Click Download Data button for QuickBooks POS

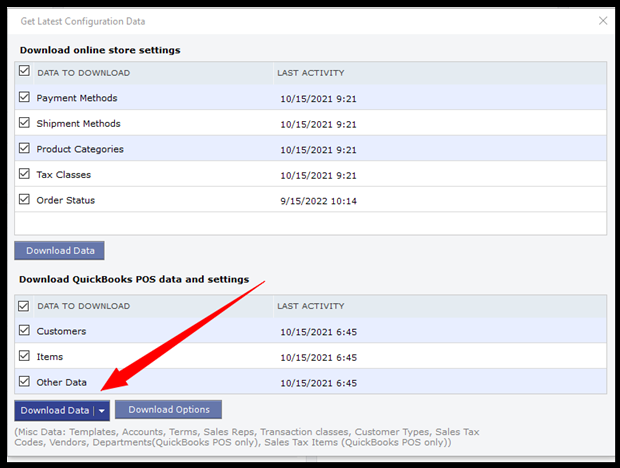point(55,411)
